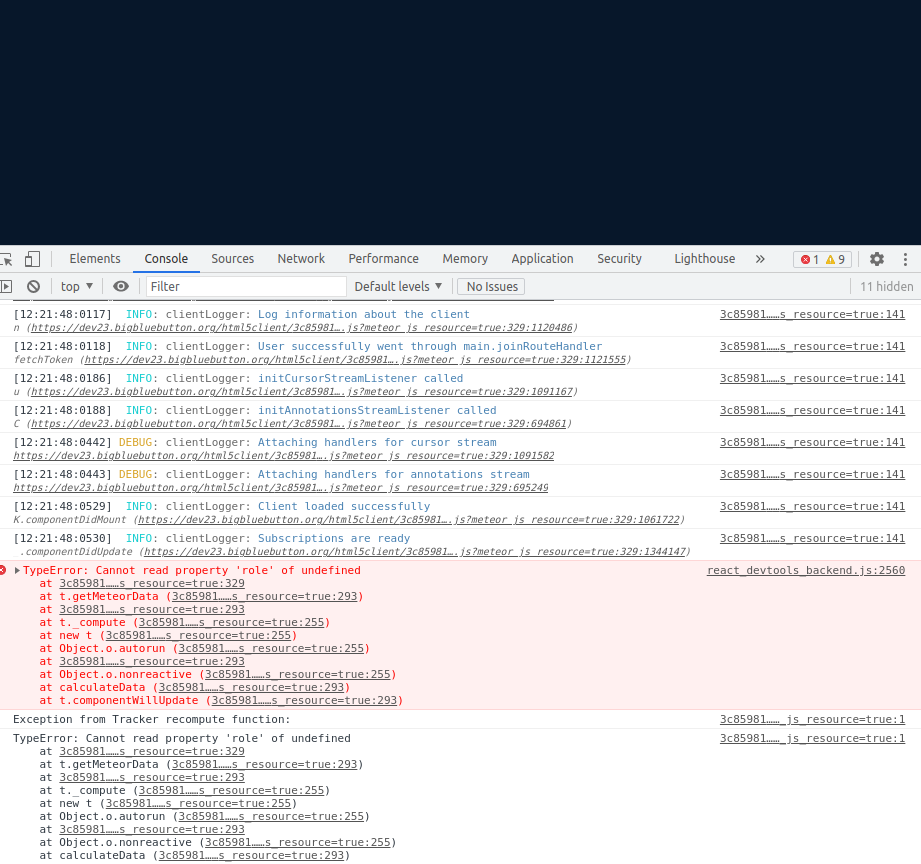Viewport: 921px width, 864px height.
Task: Open red stack link after t.componentWillUpdate
Action: point(304,700)
